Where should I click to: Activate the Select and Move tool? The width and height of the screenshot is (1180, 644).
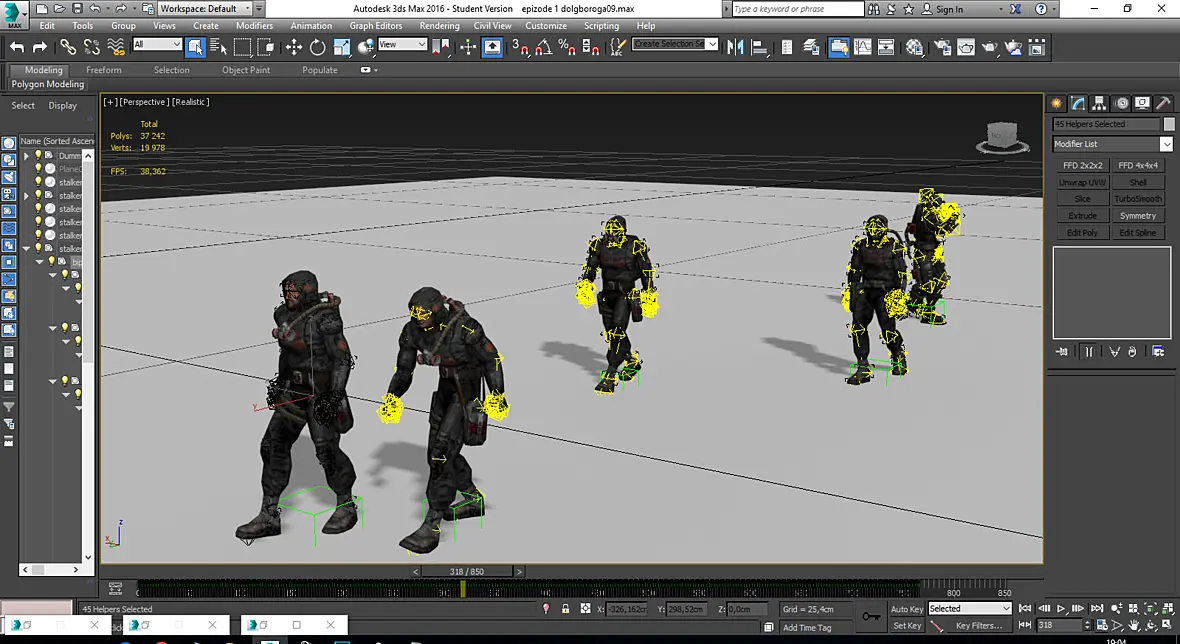pyautogui.click(x=293, y=47)
